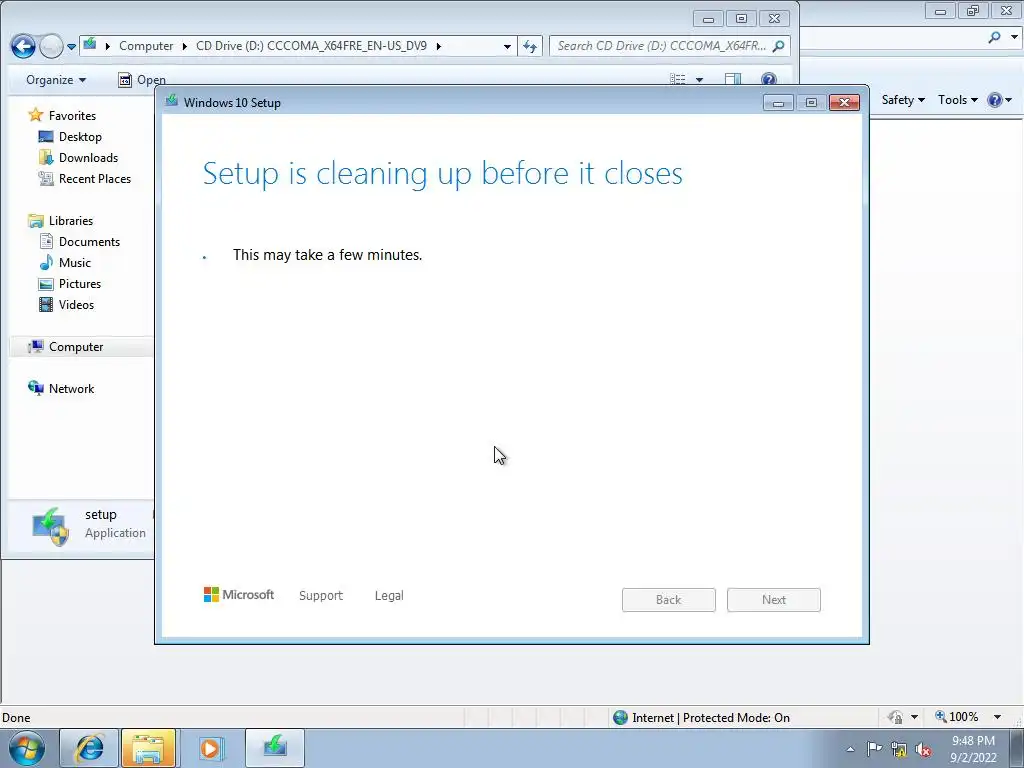
Task: Click the 100% zoom level button
Action: pyautogui.click(x=957, y=717)
